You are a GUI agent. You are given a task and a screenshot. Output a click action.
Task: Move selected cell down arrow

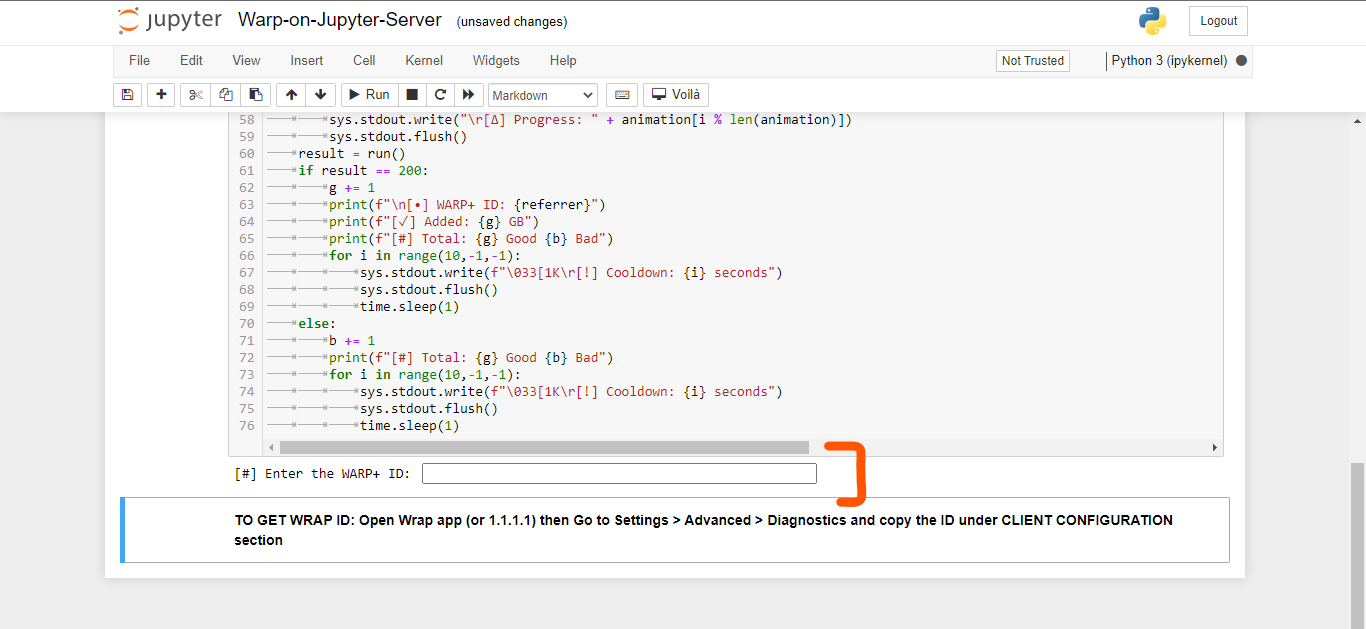320,95
